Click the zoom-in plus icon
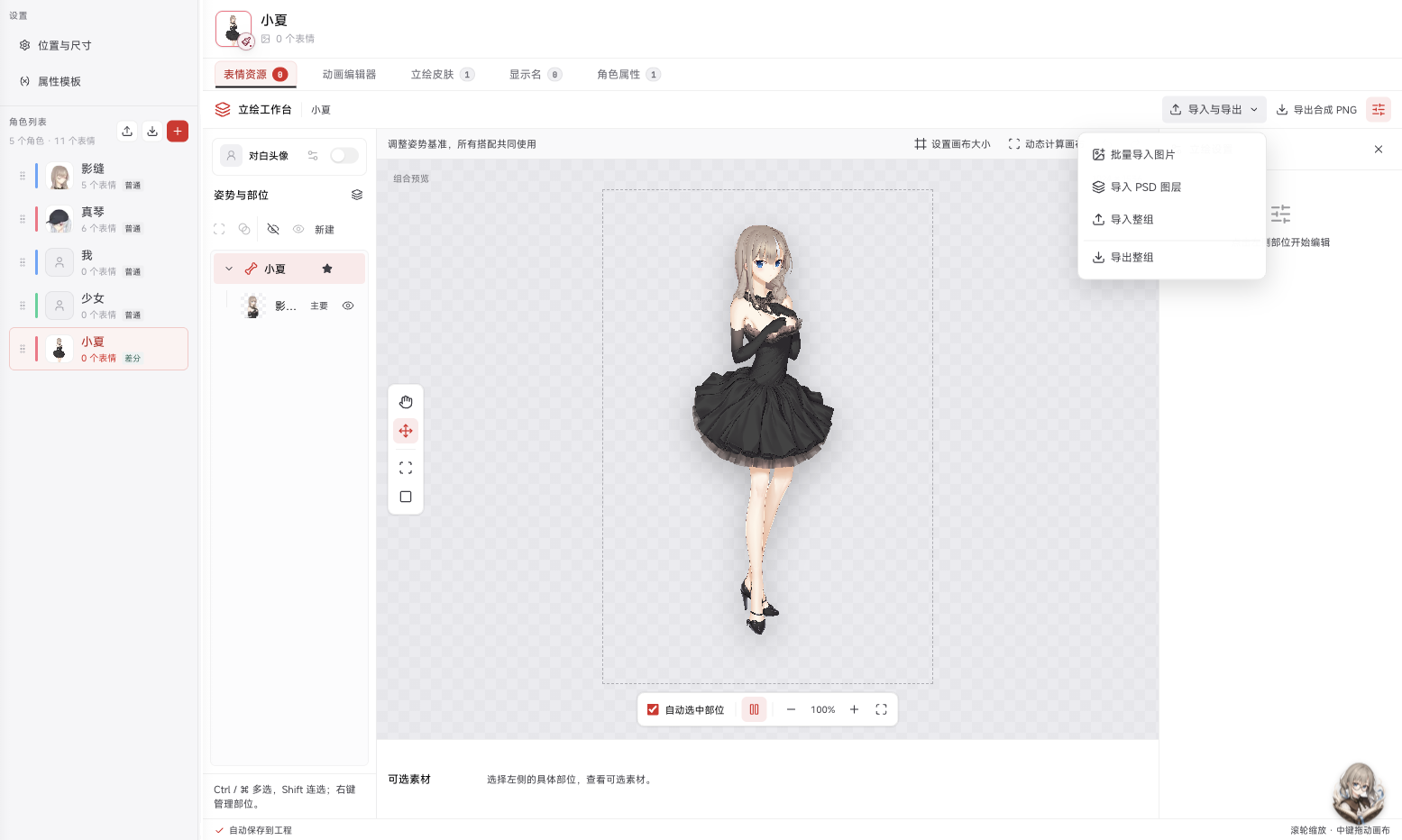The height and width of the screenshot is (840, 1402). [x=854, y=709]
